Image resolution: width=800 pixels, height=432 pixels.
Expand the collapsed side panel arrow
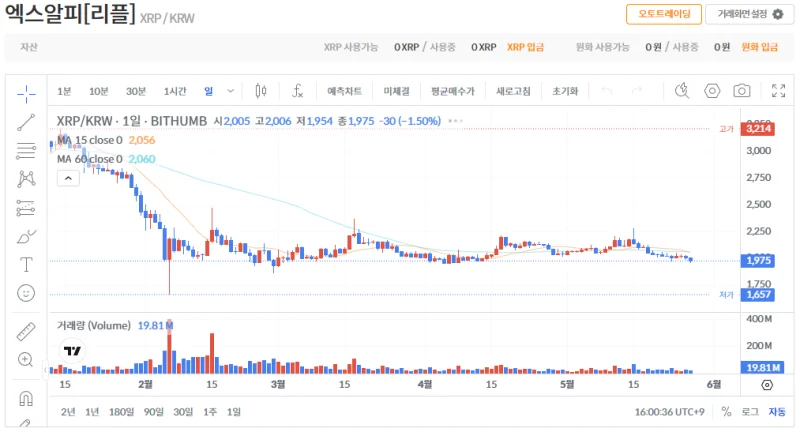45,370
